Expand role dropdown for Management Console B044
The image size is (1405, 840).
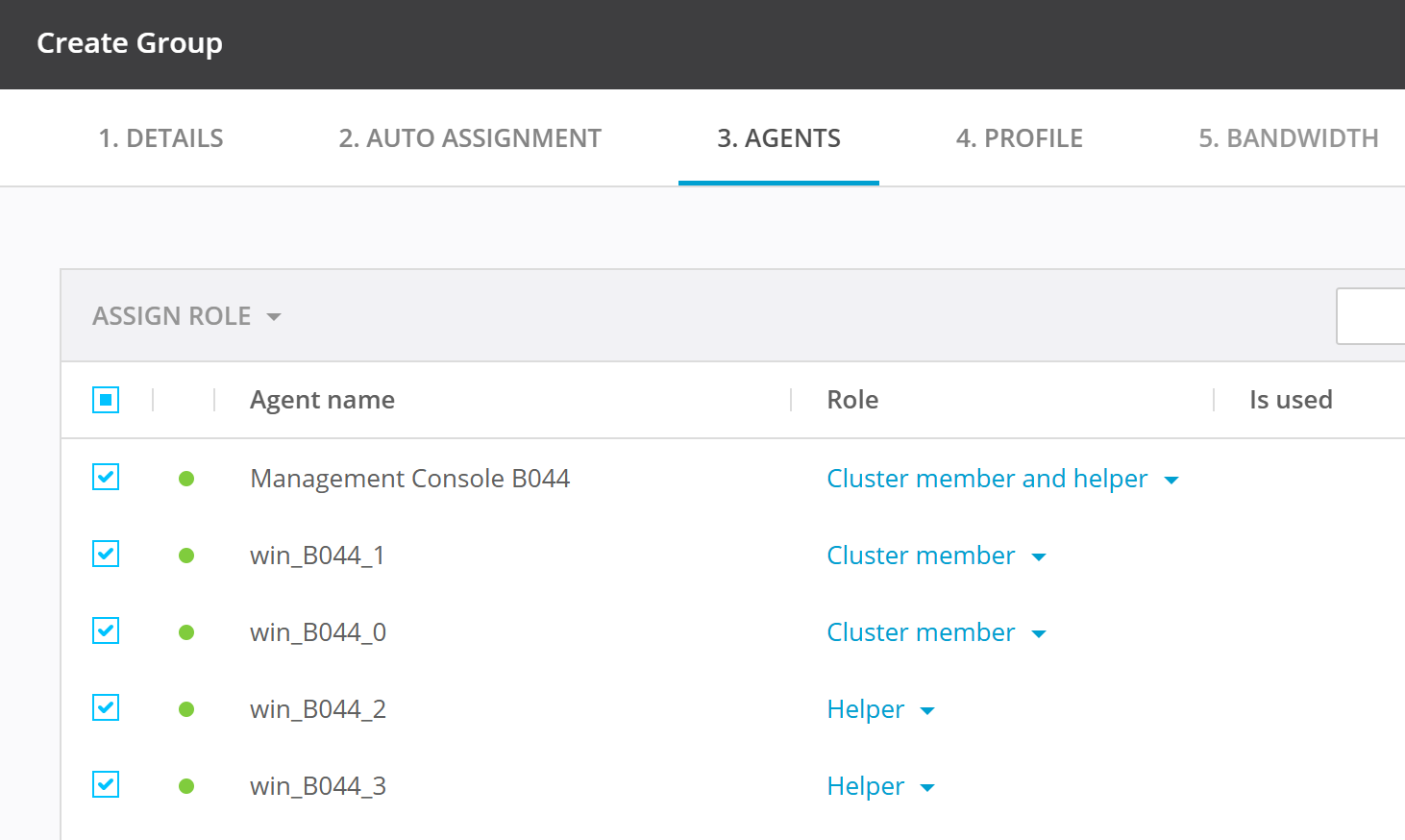pos(1002,479)
